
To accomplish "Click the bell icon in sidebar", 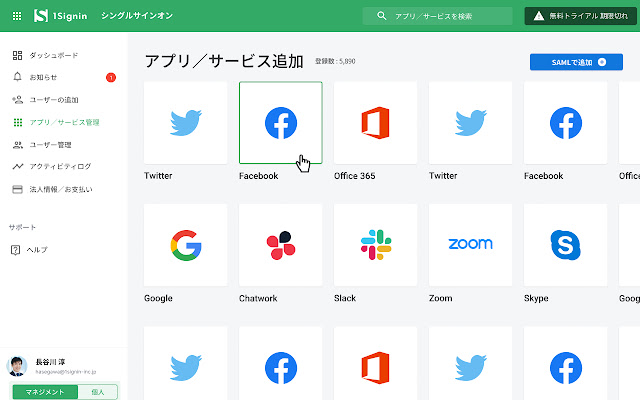I will click(17, 77).
